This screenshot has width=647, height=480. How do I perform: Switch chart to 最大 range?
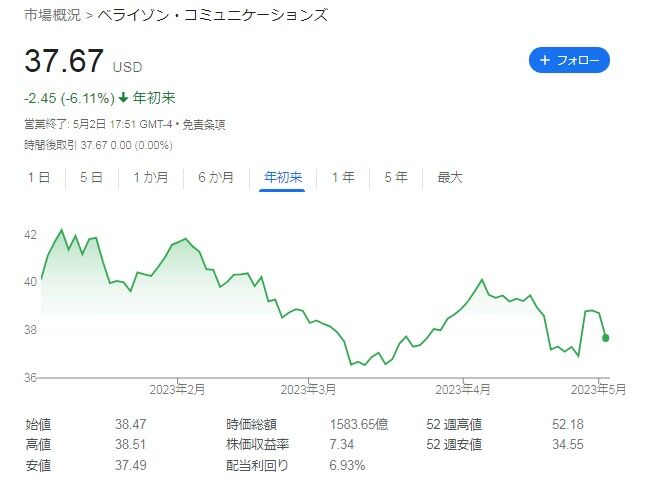pyautogui.click(x=450, y=177)
